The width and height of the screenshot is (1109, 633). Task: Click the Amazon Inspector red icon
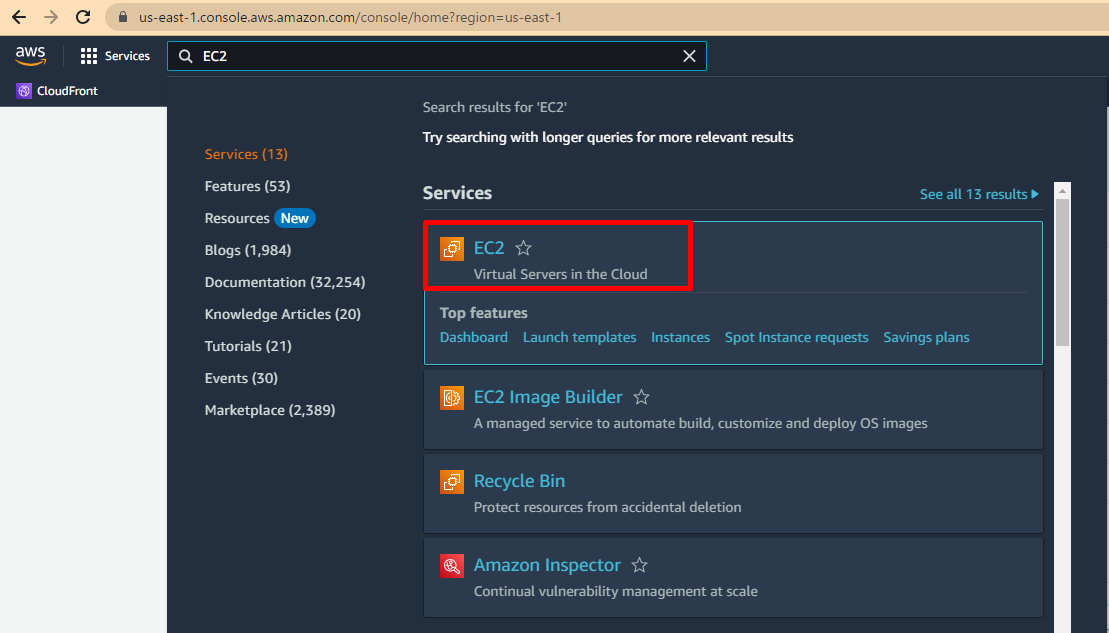click(452, 566)
